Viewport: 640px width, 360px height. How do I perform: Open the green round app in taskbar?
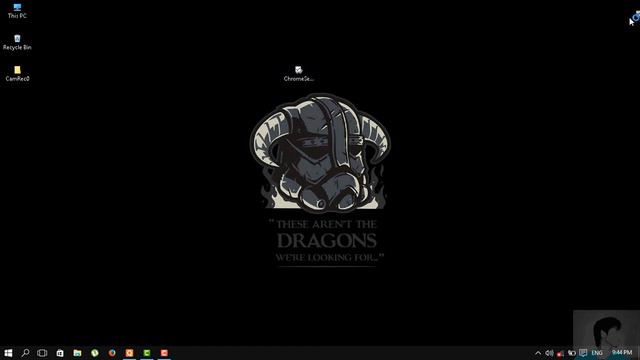point(95,353)
